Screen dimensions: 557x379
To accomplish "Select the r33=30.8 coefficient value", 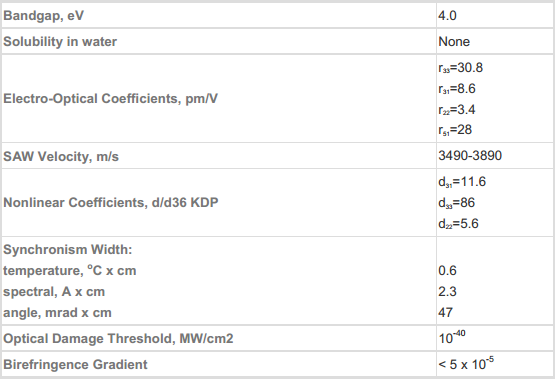I will (x=460, y=67).
